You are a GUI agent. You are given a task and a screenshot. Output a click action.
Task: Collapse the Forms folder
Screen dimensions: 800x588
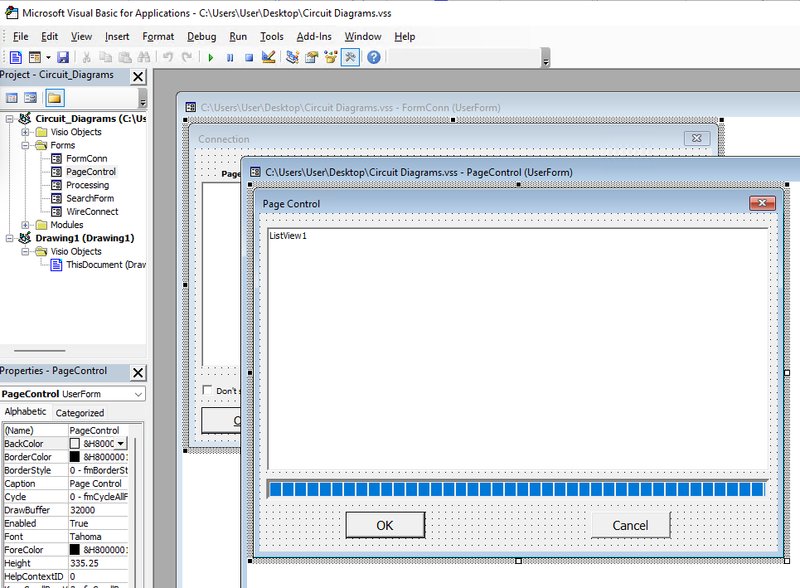(24, 145)
